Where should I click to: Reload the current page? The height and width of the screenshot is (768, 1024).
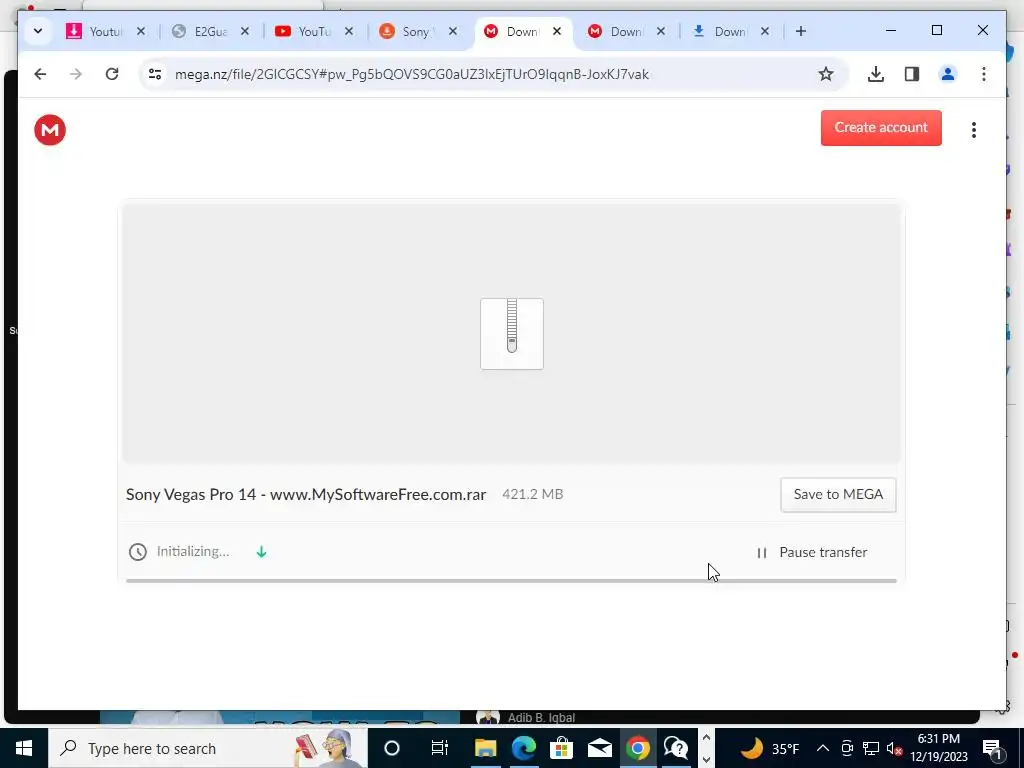[x=112, y=74]
